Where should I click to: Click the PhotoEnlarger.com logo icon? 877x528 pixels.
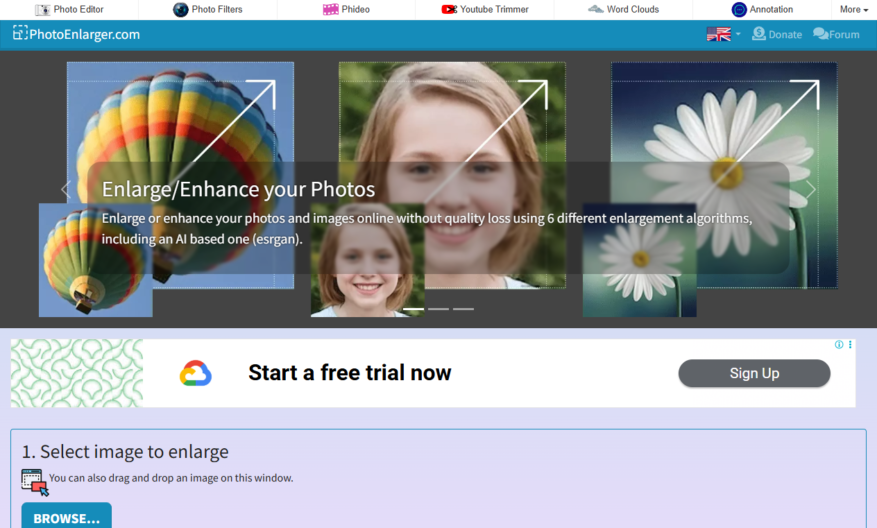20,33
